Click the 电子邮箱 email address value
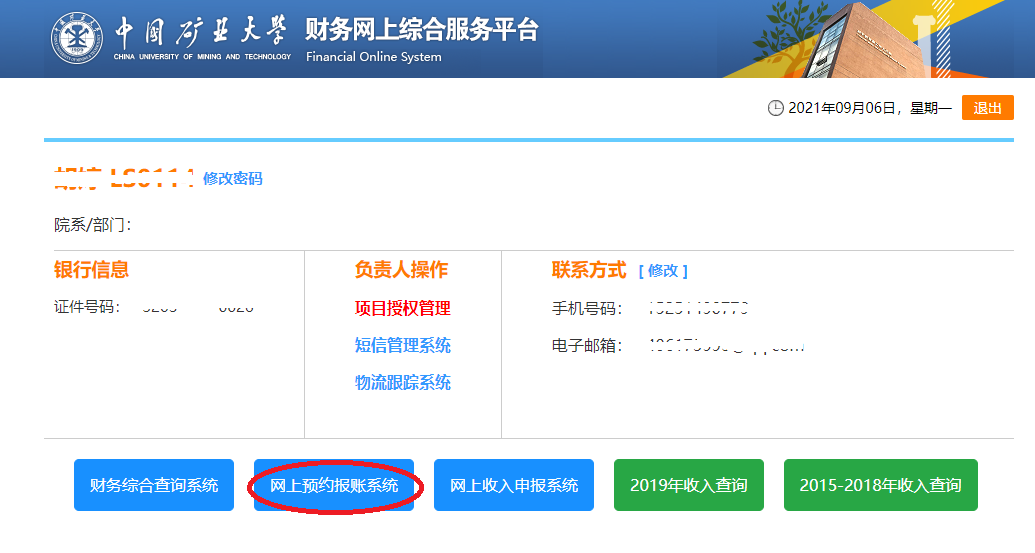 726,346
